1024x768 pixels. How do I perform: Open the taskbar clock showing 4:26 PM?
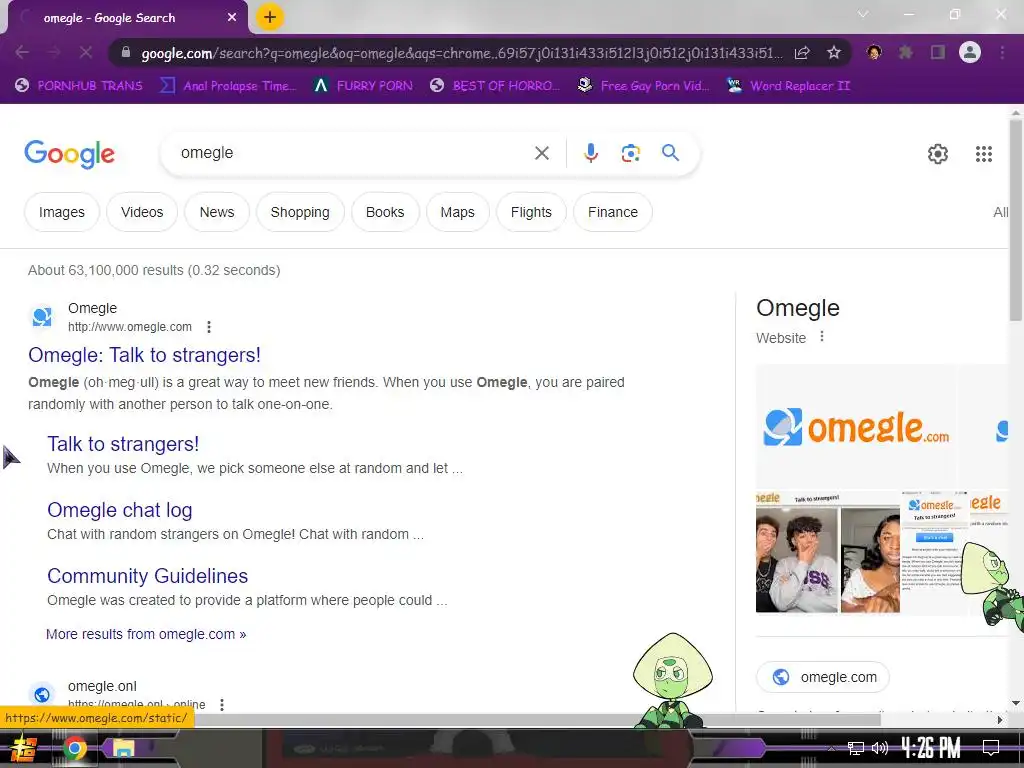point(931,748)
